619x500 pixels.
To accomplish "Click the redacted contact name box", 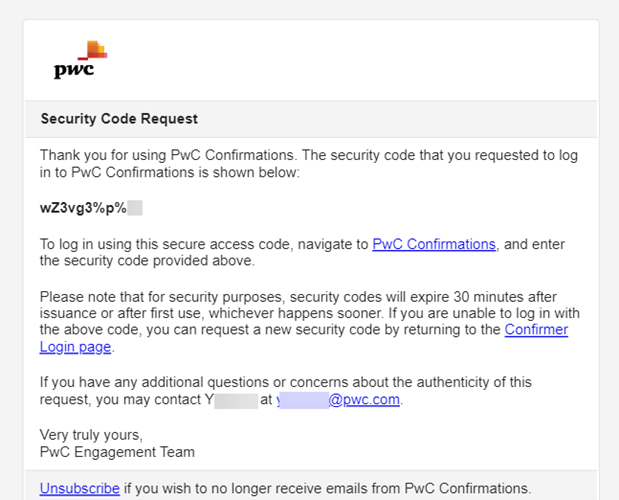I will coord(236,400).
